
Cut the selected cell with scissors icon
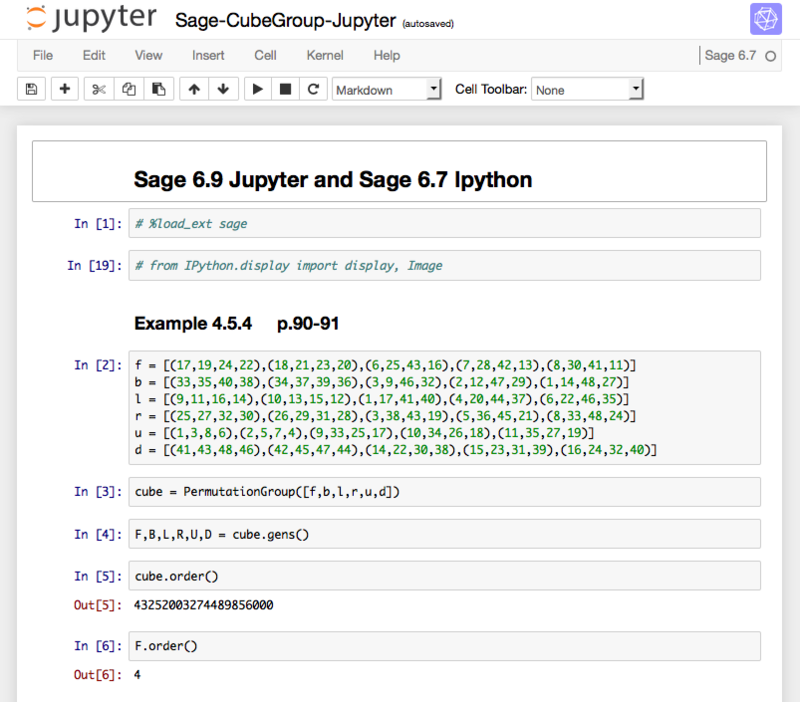pyautogui.click(x=99, y=89)
